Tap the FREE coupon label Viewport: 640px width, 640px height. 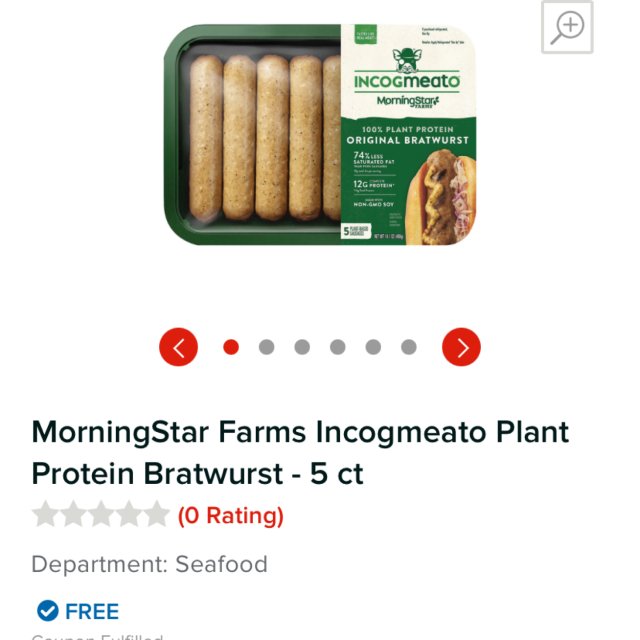(x=92, y=611)
